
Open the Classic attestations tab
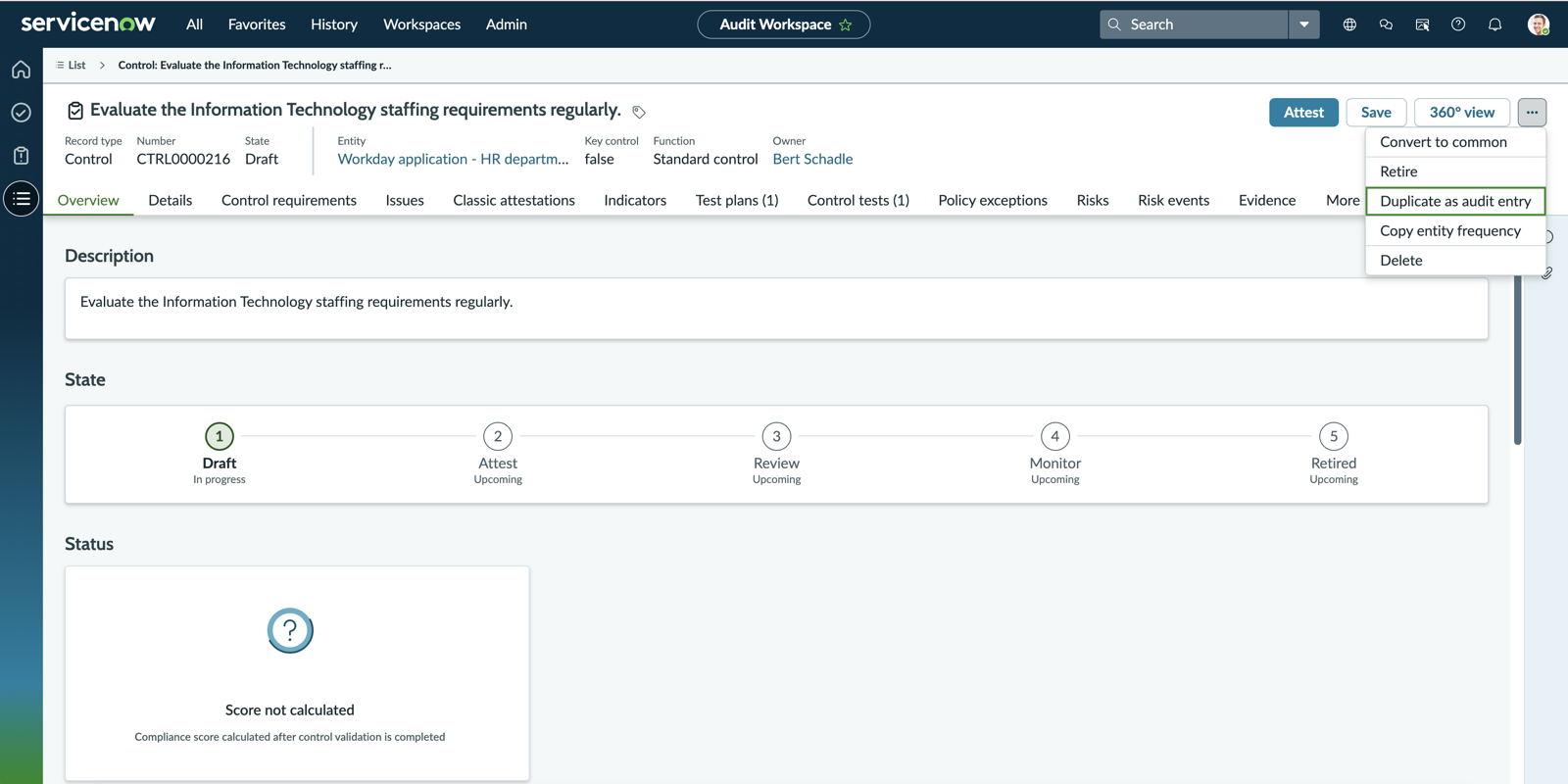(x=514, y=200)
